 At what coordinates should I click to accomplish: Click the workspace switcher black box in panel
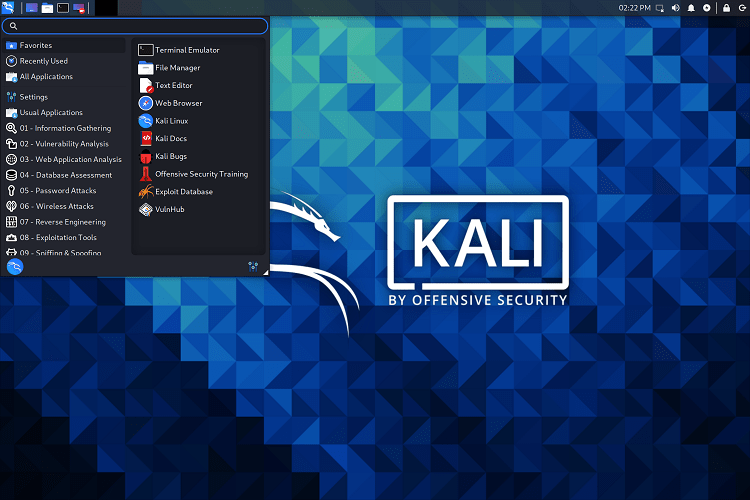click(106, 8)
